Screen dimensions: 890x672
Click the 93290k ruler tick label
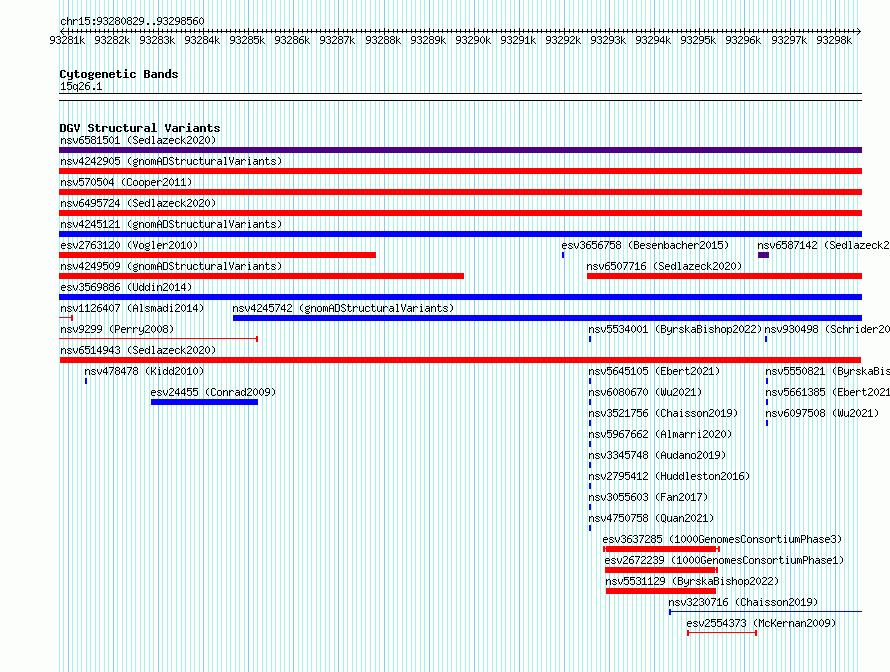point(473,40)
